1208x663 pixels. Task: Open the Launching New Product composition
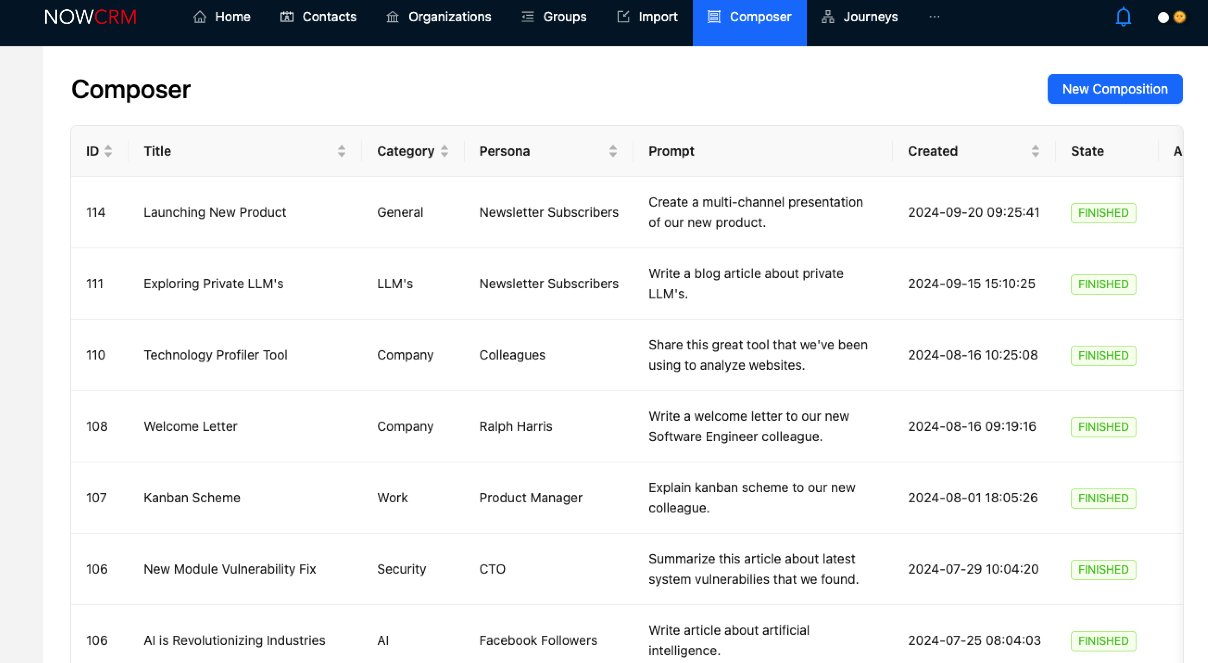point(215,212)
